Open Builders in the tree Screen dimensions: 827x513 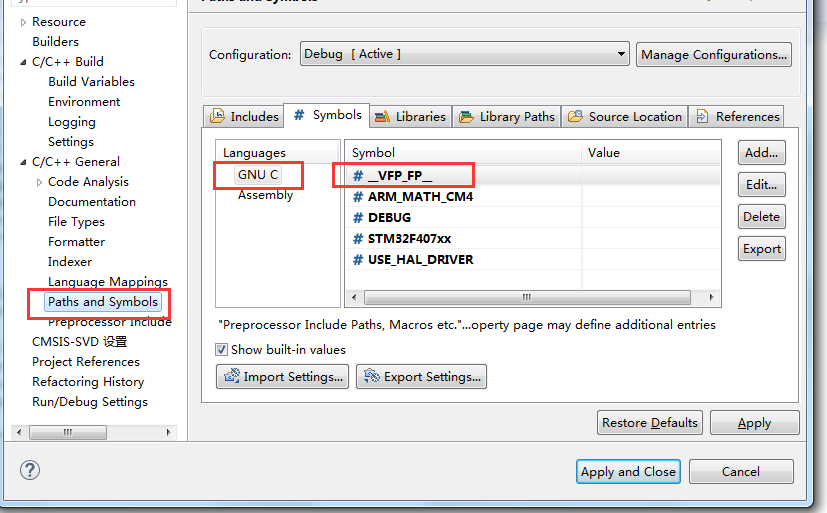coord(55,42)
